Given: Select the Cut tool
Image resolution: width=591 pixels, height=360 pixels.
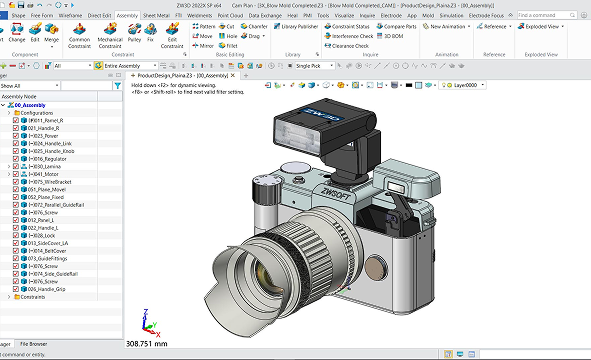Looking at the screenshot, I should click(227, 26).
